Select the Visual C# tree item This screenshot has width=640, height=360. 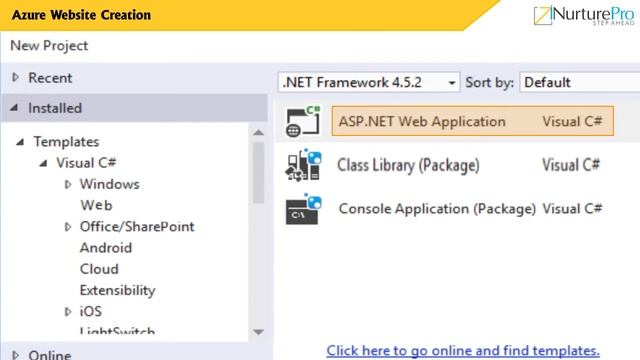tap(86, 163)
